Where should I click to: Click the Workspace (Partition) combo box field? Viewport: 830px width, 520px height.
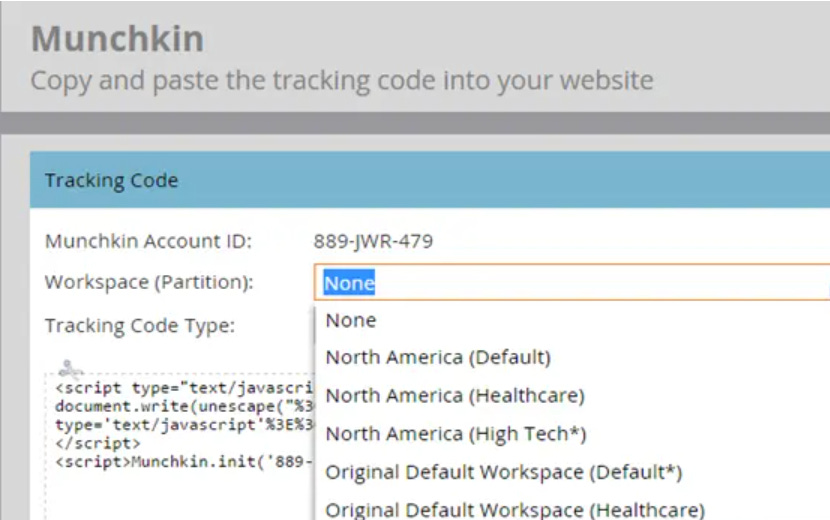click(572, 282)
